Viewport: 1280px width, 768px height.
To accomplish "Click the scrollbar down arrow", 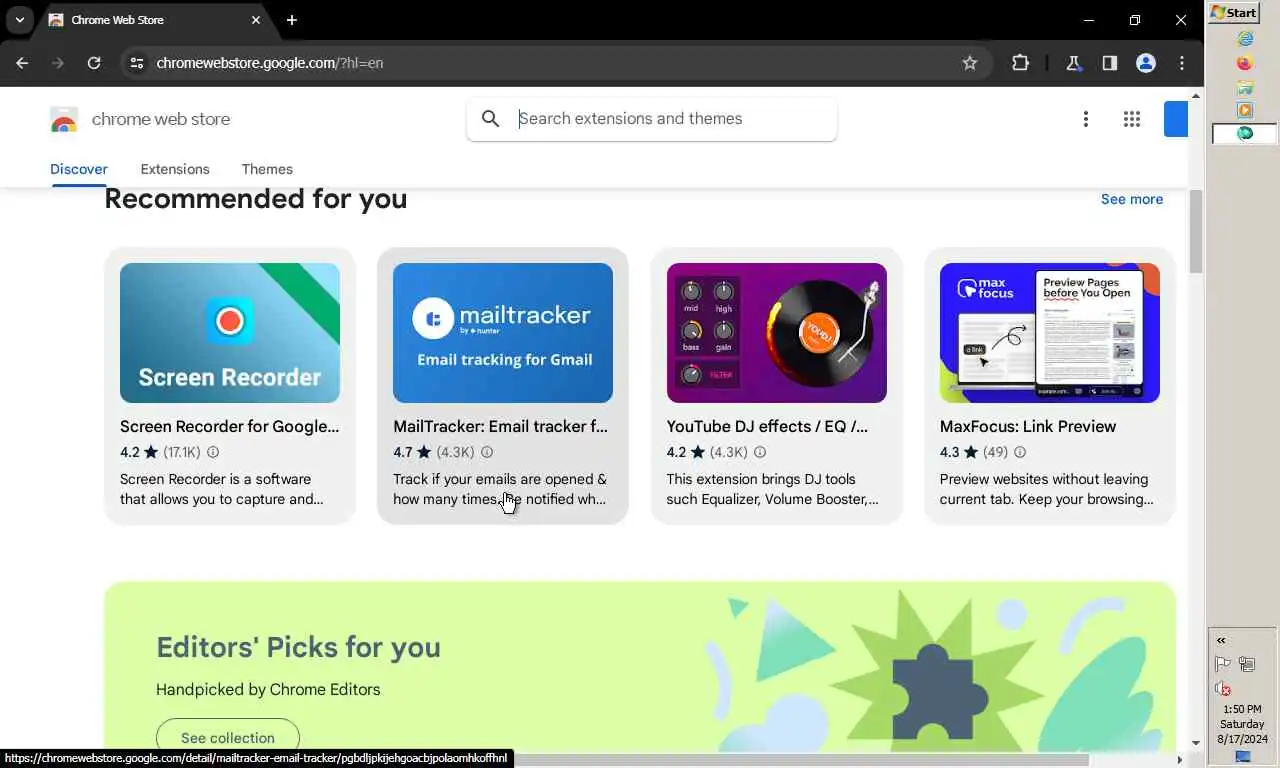I will pyautogui.click(x=1196, y=743).
